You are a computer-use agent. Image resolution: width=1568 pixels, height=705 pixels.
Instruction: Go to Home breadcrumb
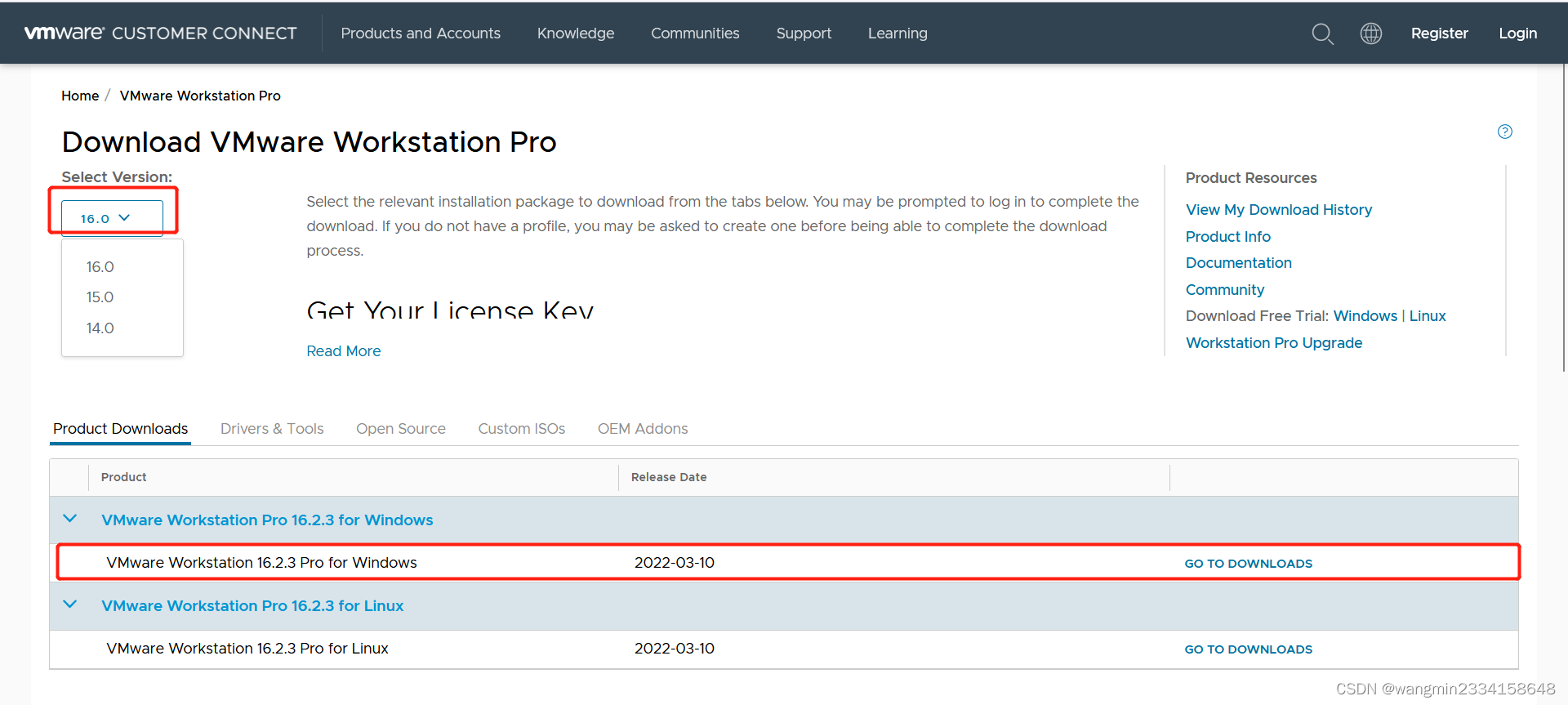coord(80,96)
